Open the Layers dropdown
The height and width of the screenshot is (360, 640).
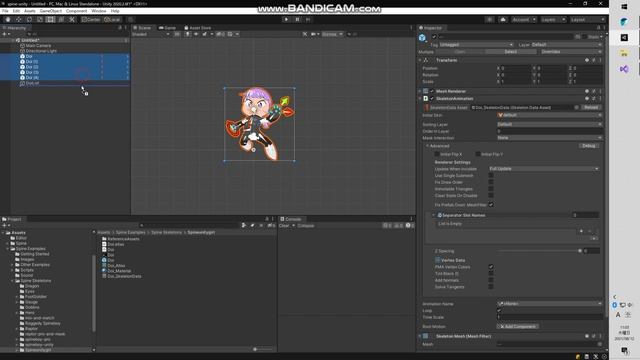[553, 20]
